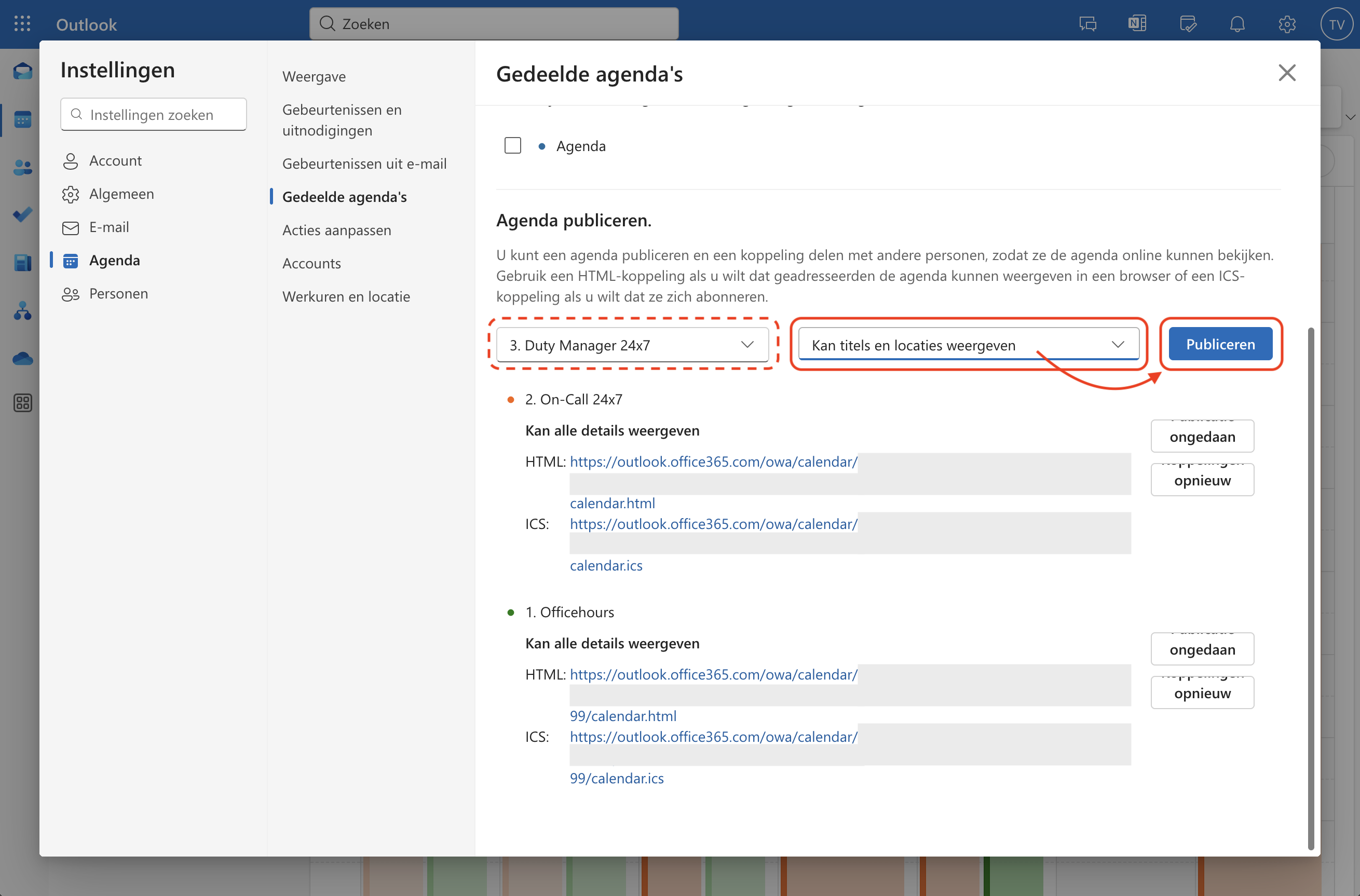1360x896 pixels.
Task: Click the opnieuw button for 1. Officehours
Action: 1202,693
